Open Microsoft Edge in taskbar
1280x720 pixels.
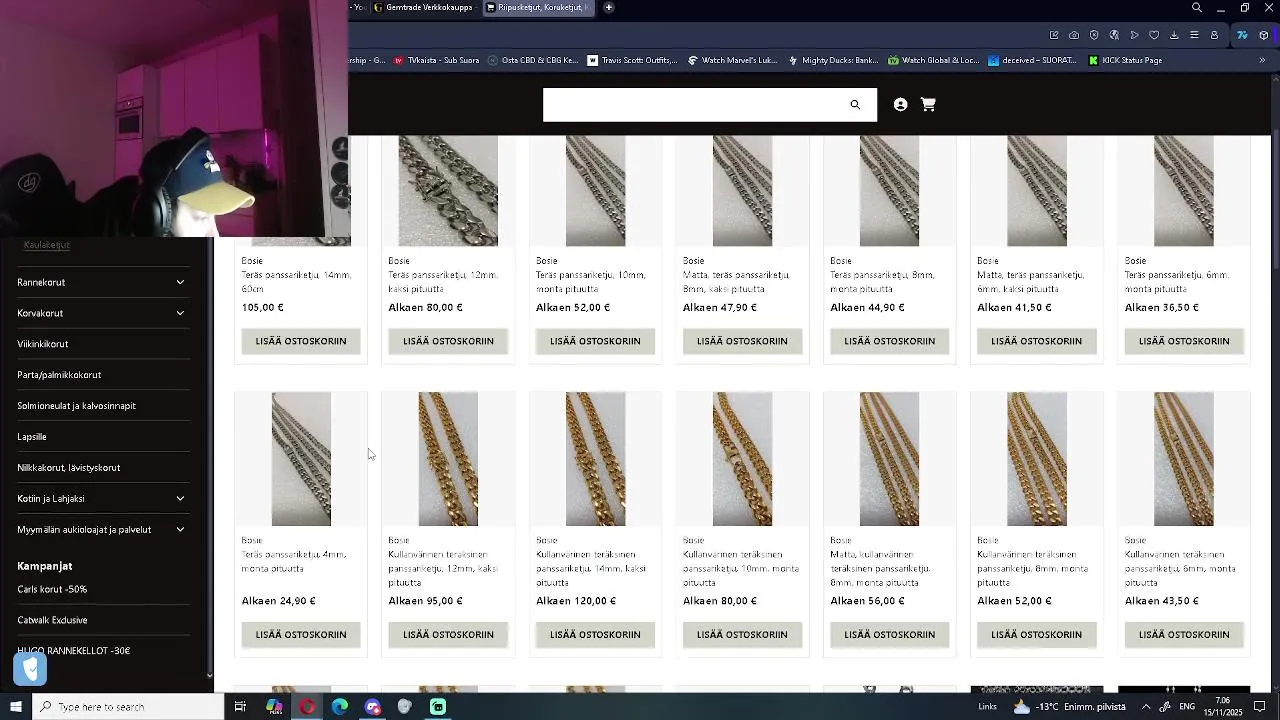point(340,707)
